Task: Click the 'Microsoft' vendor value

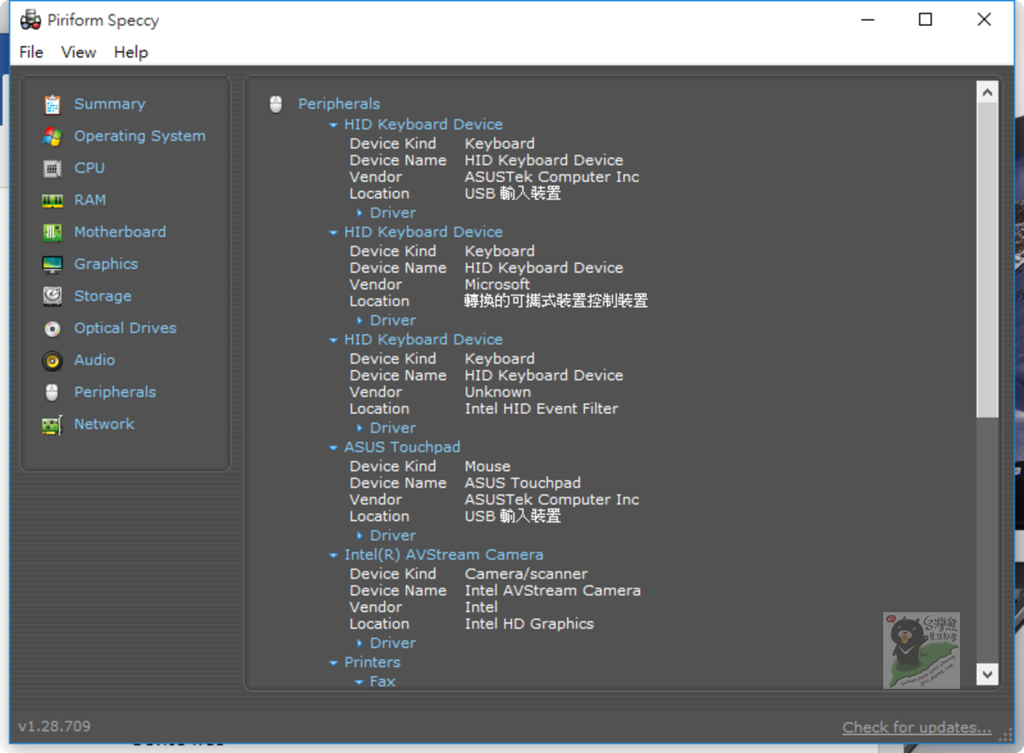Action: (497, 285)
